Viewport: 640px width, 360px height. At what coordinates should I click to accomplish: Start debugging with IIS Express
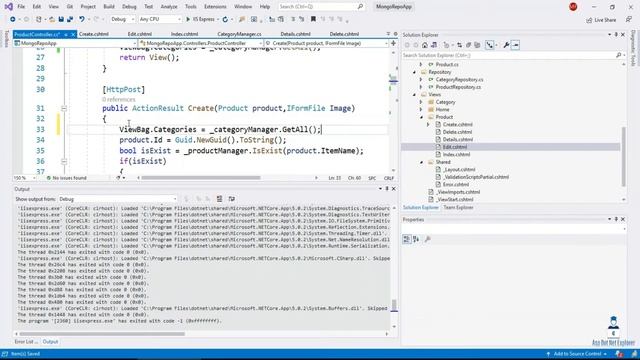pos(200,19)
